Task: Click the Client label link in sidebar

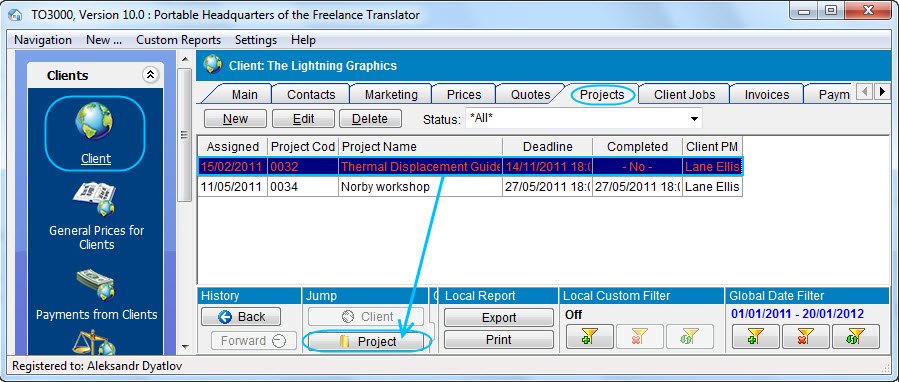Action: click(x=96, y=159)
